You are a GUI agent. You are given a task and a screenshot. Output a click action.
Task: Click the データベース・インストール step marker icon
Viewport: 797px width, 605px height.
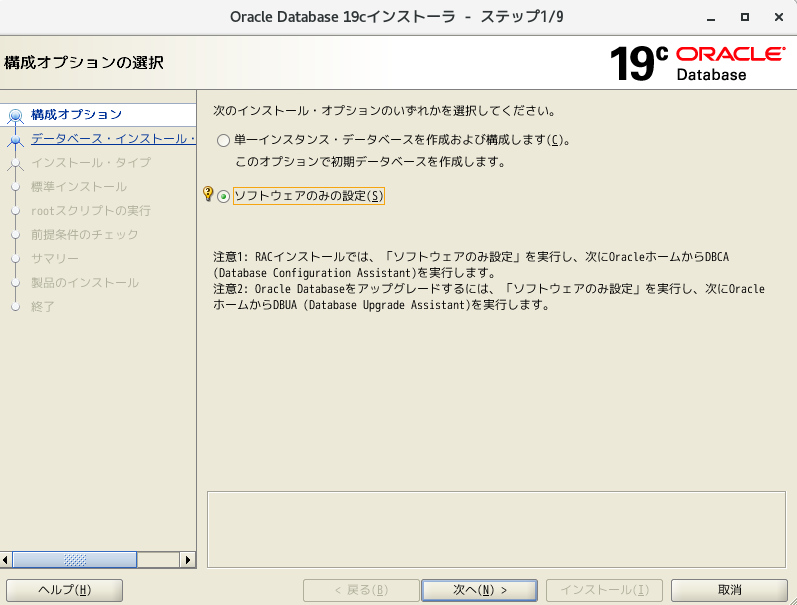click(16, 140)
